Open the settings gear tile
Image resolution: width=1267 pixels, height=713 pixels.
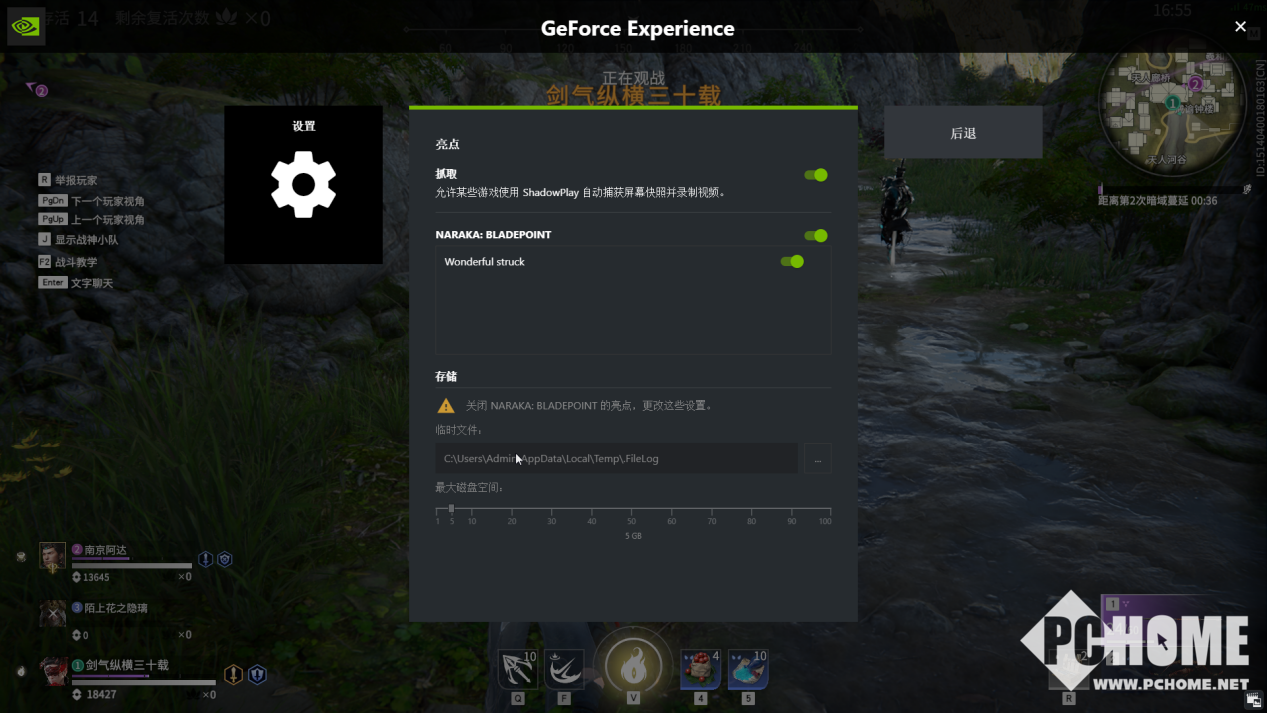pos(303,185)
